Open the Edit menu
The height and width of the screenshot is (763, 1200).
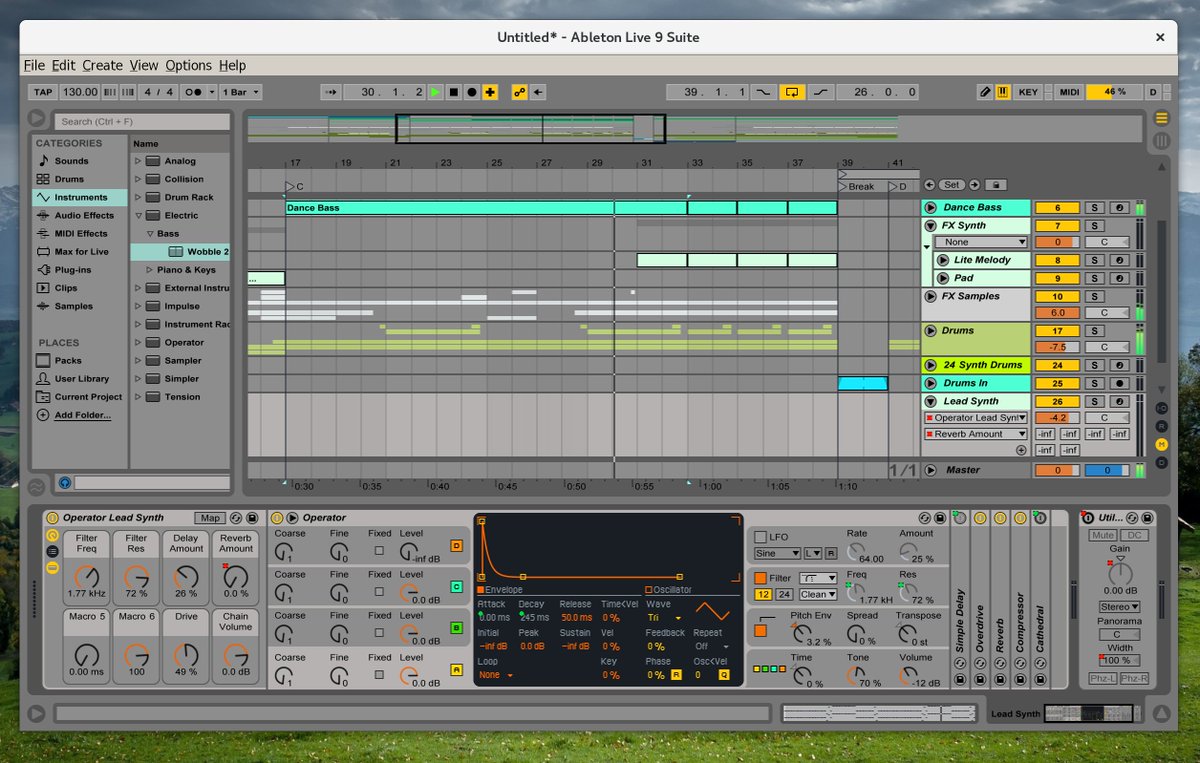coord(63,65)
